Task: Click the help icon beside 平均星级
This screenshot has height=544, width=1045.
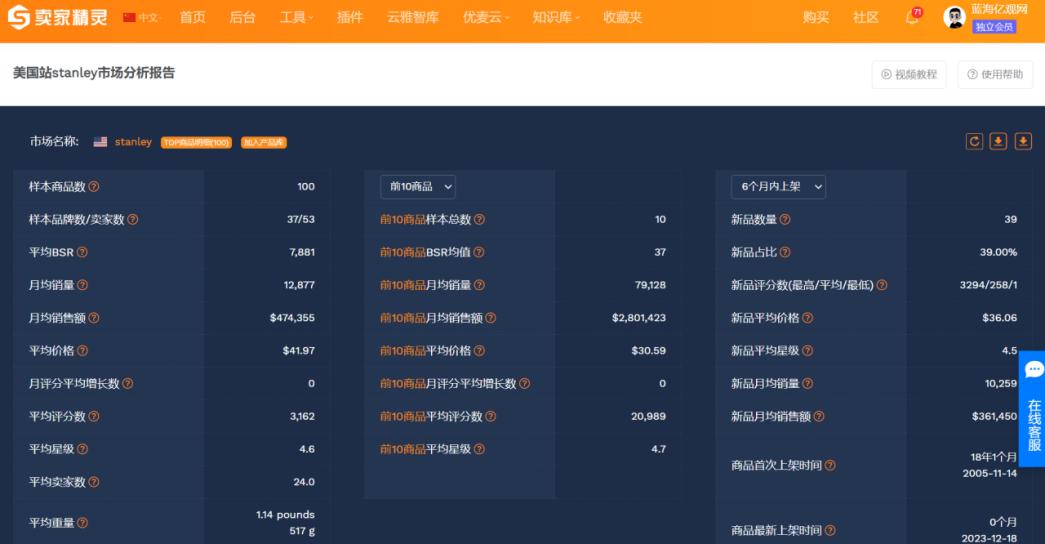Action: coord(83,449)
